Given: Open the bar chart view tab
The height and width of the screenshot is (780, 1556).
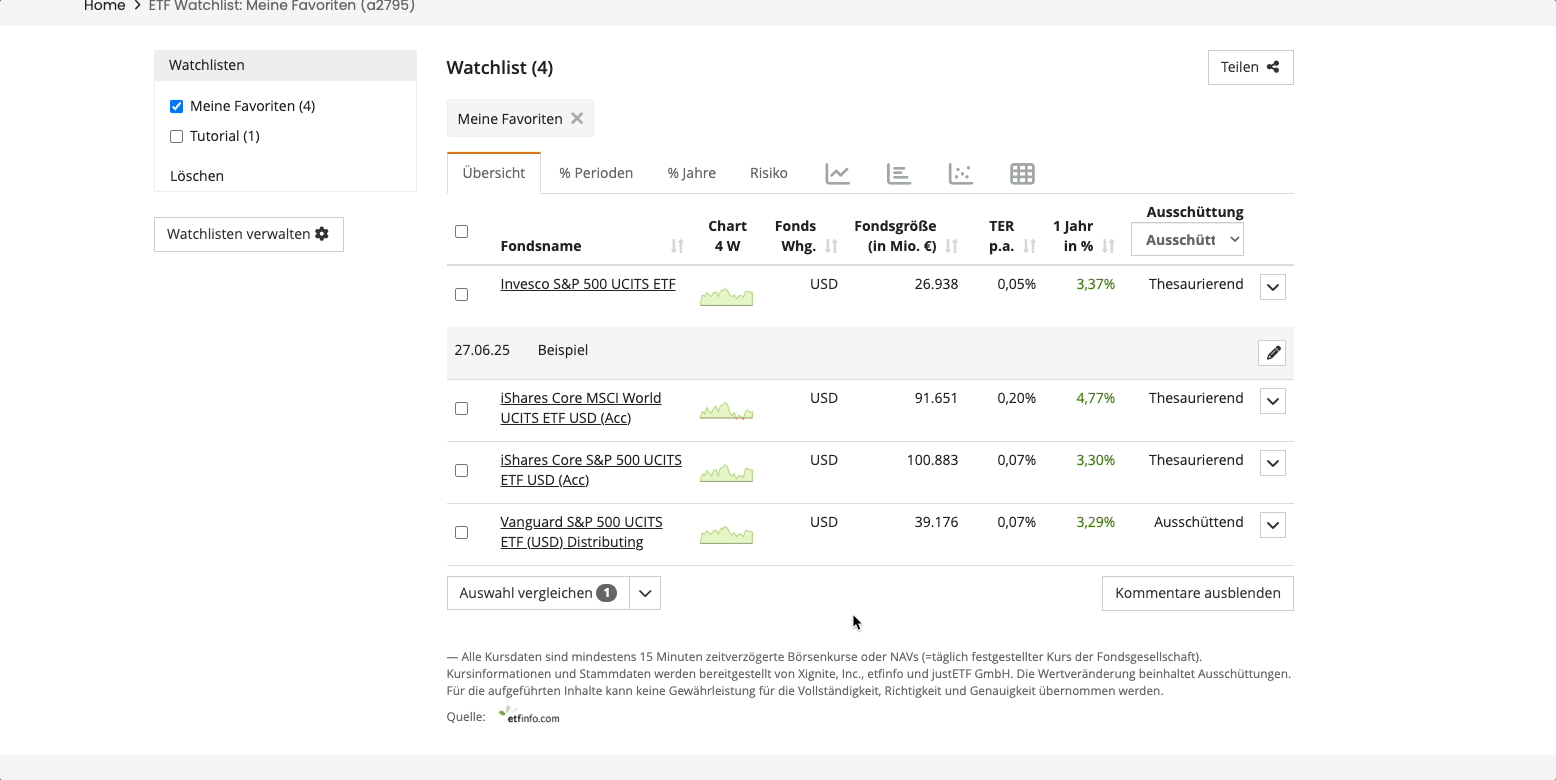Looking at the screenshot, I should [899, 174].
